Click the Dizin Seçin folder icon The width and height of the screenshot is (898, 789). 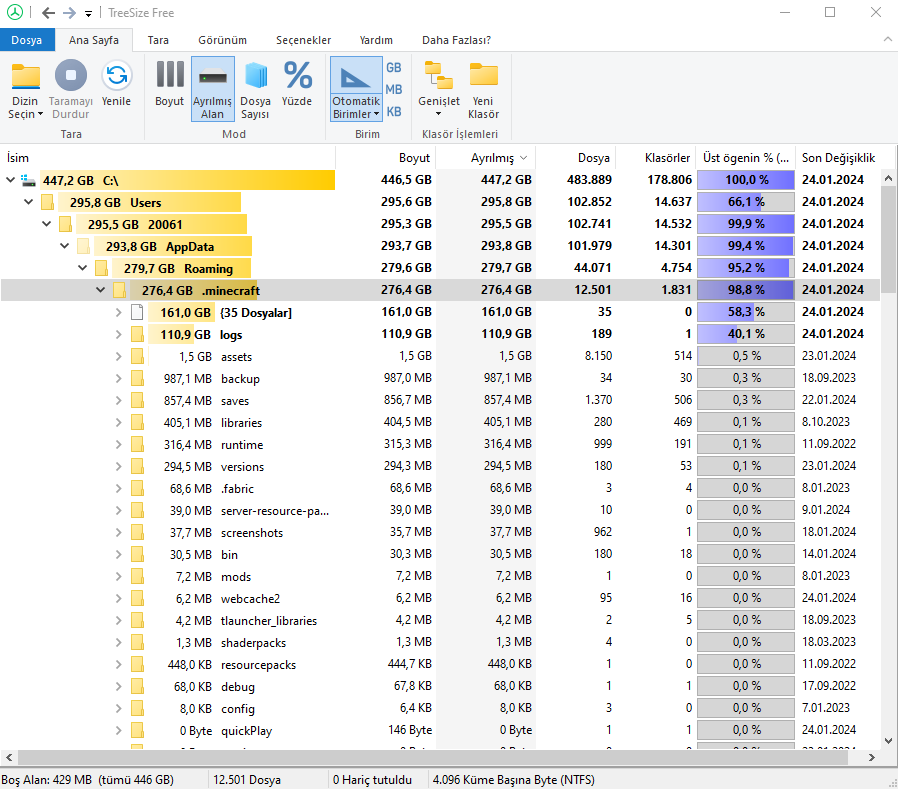[x=26, y=76]
